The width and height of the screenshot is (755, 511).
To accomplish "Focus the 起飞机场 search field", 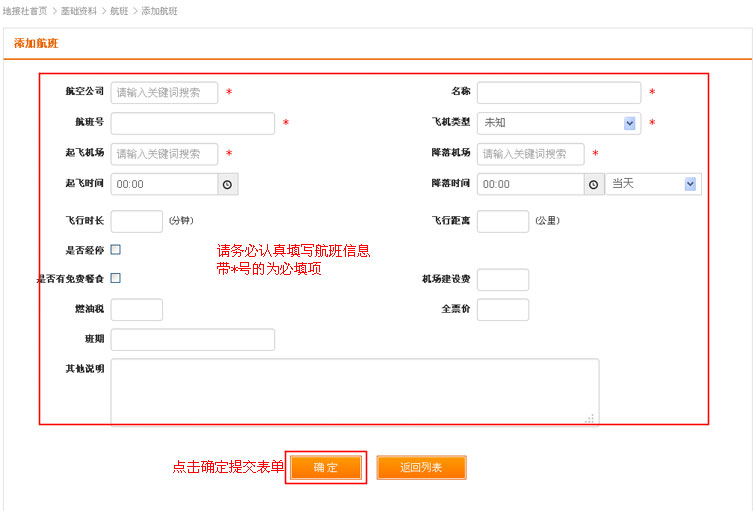I will click(x=164, y=154).
